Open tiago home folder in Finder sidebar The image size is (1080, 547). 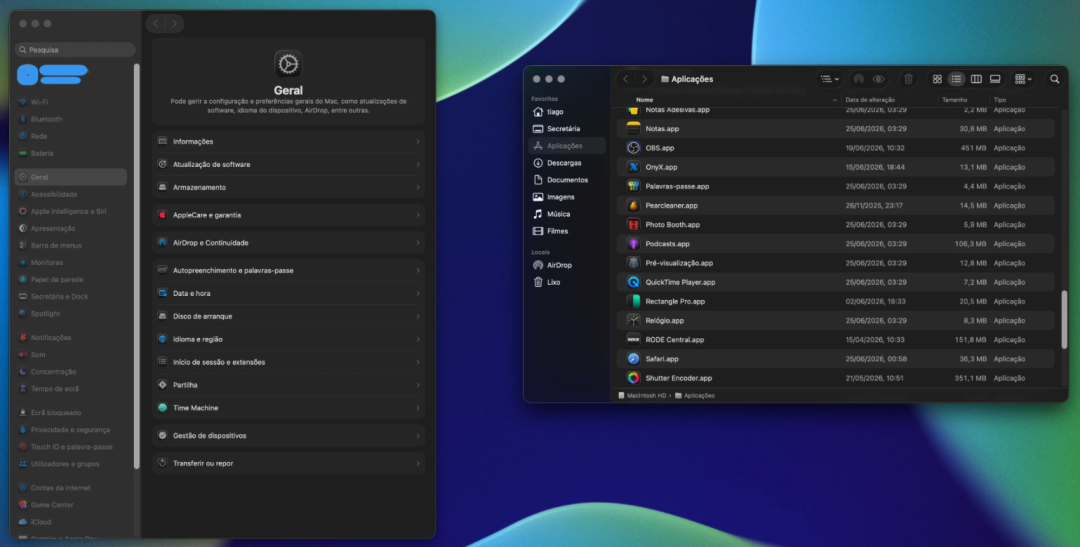click(567, 112)
